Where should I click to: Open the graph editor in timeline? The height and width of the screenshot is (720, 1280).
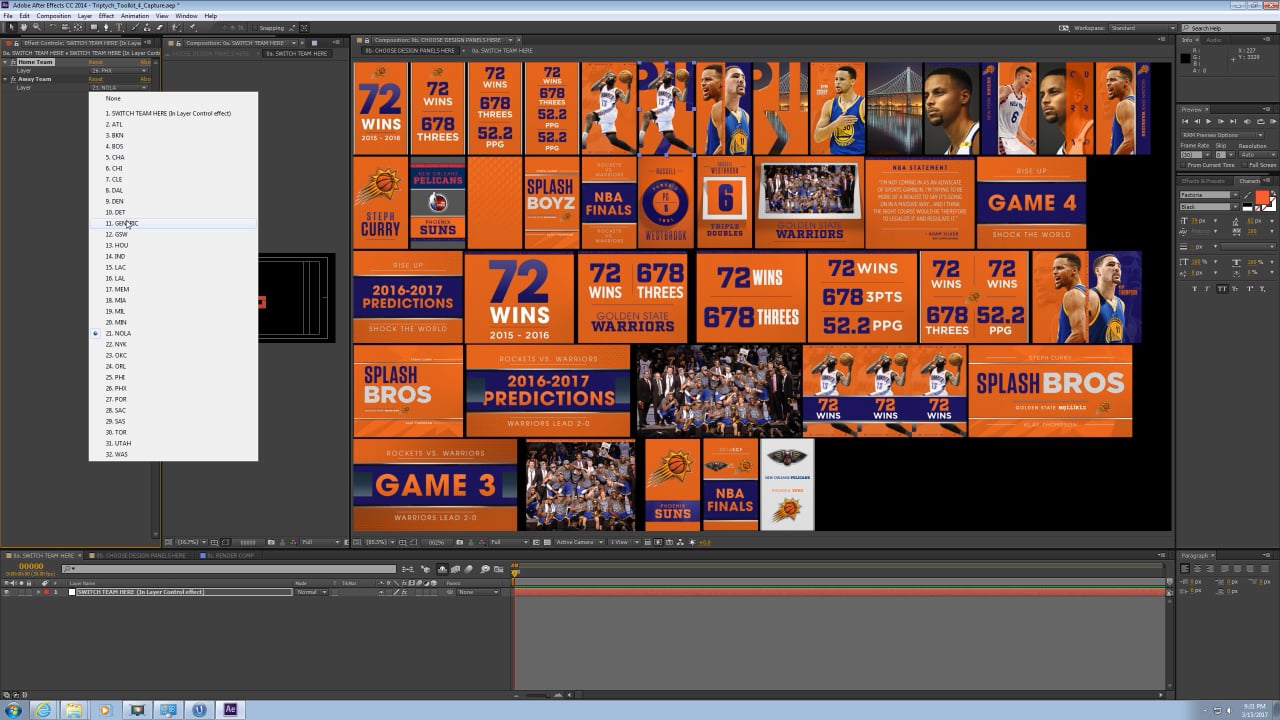pyautogui.click(x=498, y=568)
